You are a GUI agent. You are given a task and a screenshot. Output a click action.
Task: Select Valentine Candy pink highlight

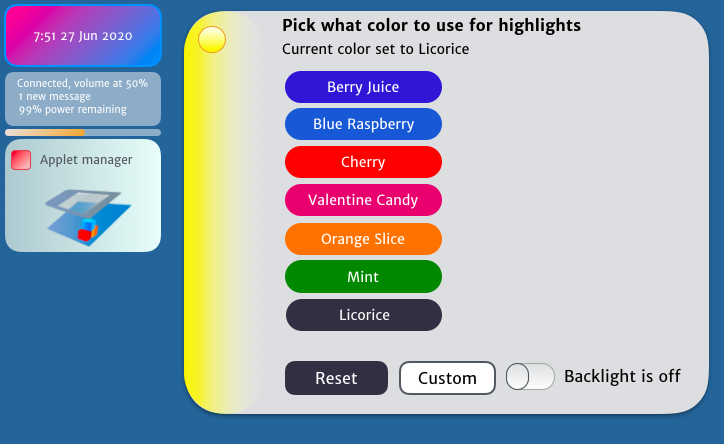363,200
